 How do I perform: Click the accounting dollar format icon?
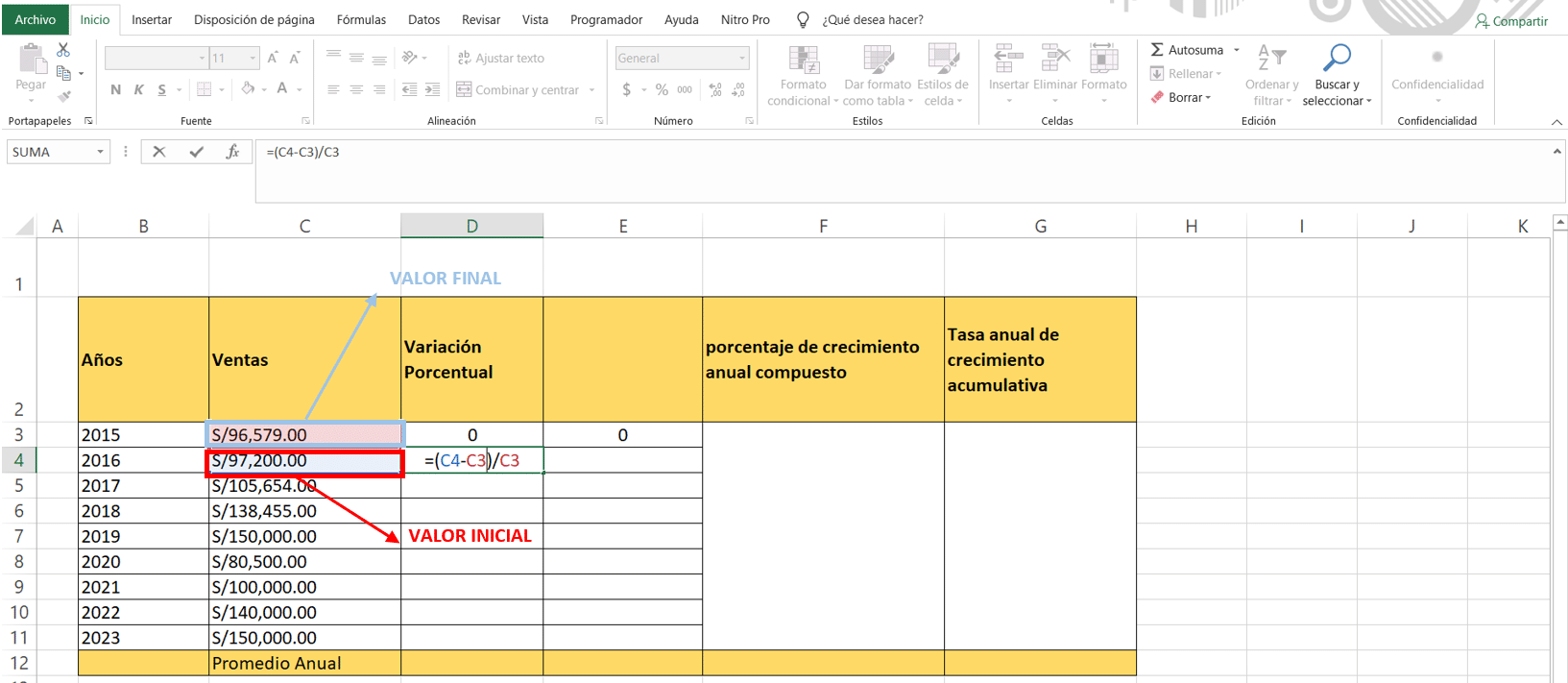pos(626,89)
